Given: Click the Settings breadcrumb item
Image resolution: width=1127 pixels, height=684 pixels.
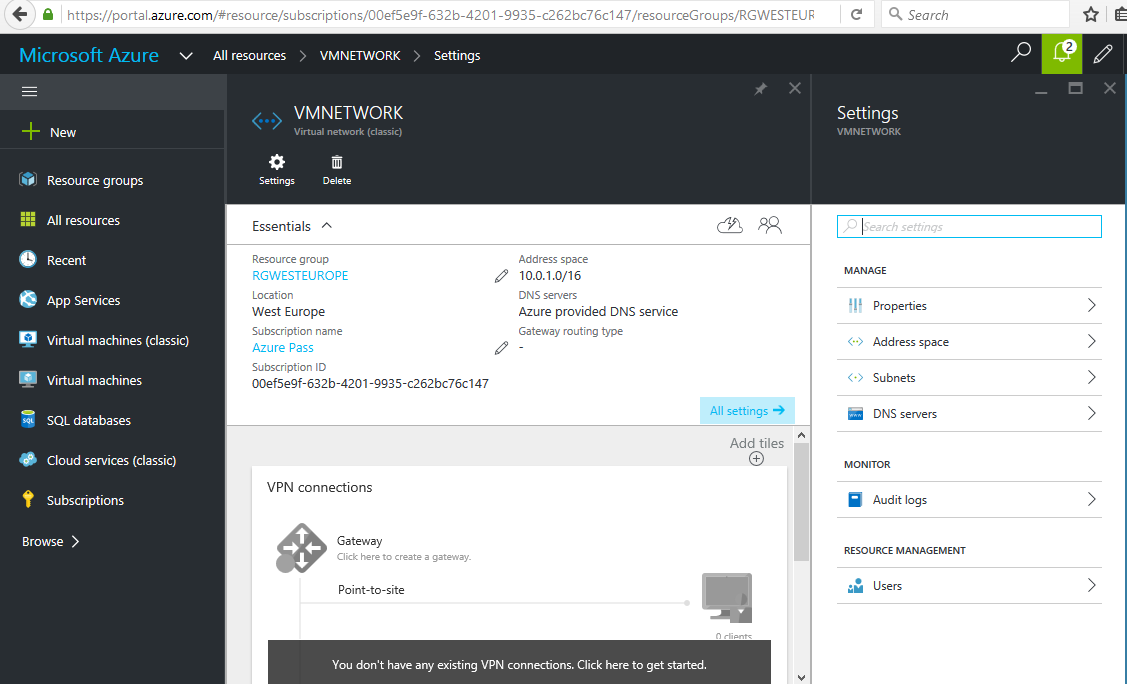Looking at the screenshot, I should [457, 55].
